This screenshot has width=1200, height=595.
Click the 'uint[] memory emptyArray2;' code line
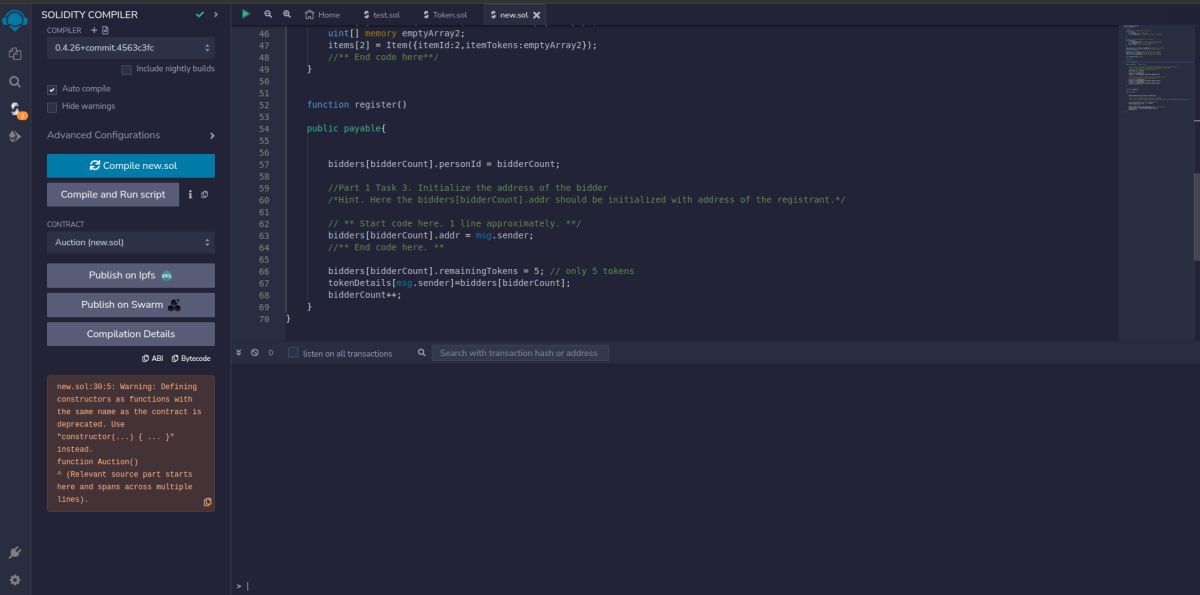tap(396, 33)
